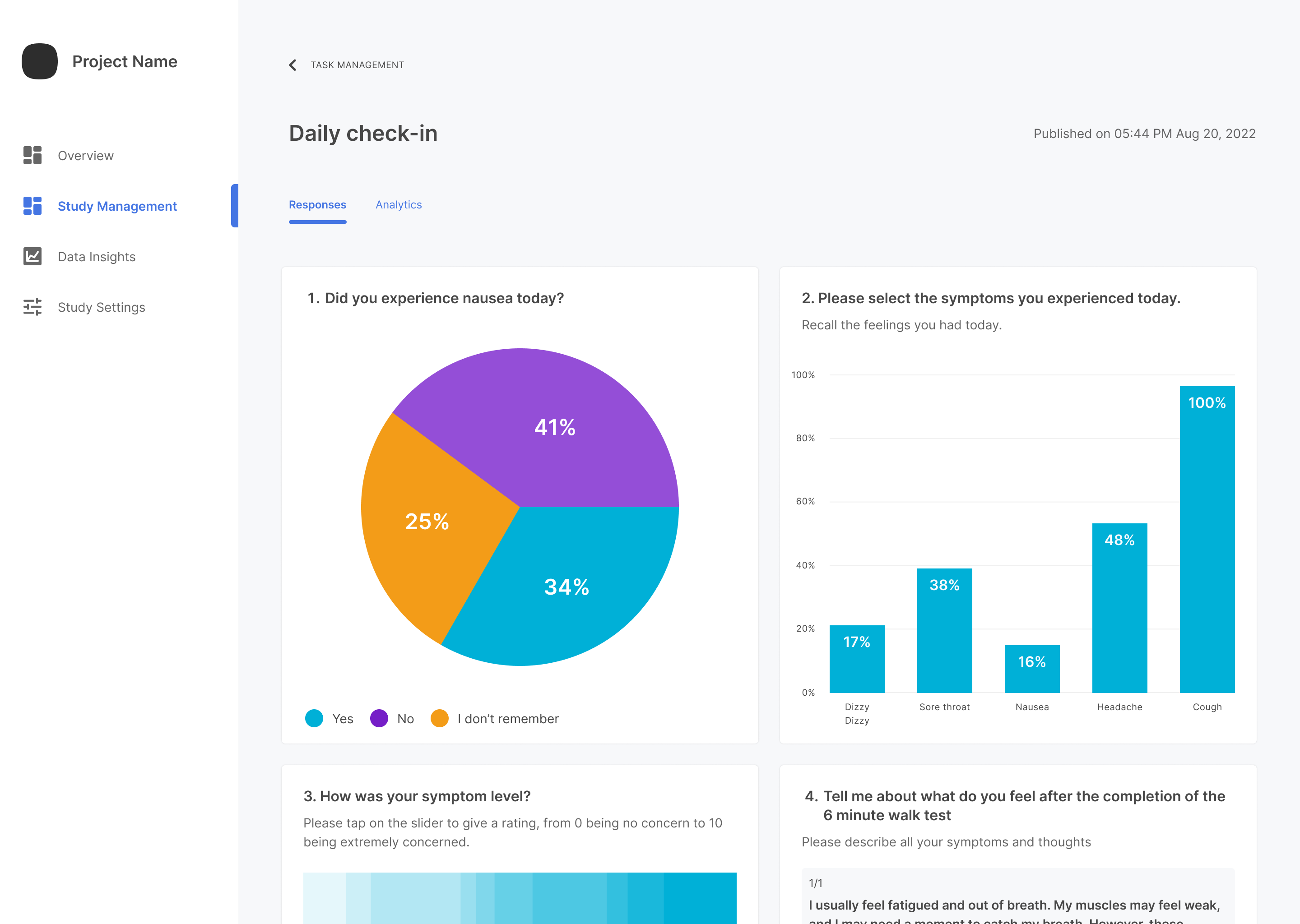The width and height of the screenshot is (1300, 924).
Task: Open the Overview page
Action: pyautogui.click(x=85, y=156)
